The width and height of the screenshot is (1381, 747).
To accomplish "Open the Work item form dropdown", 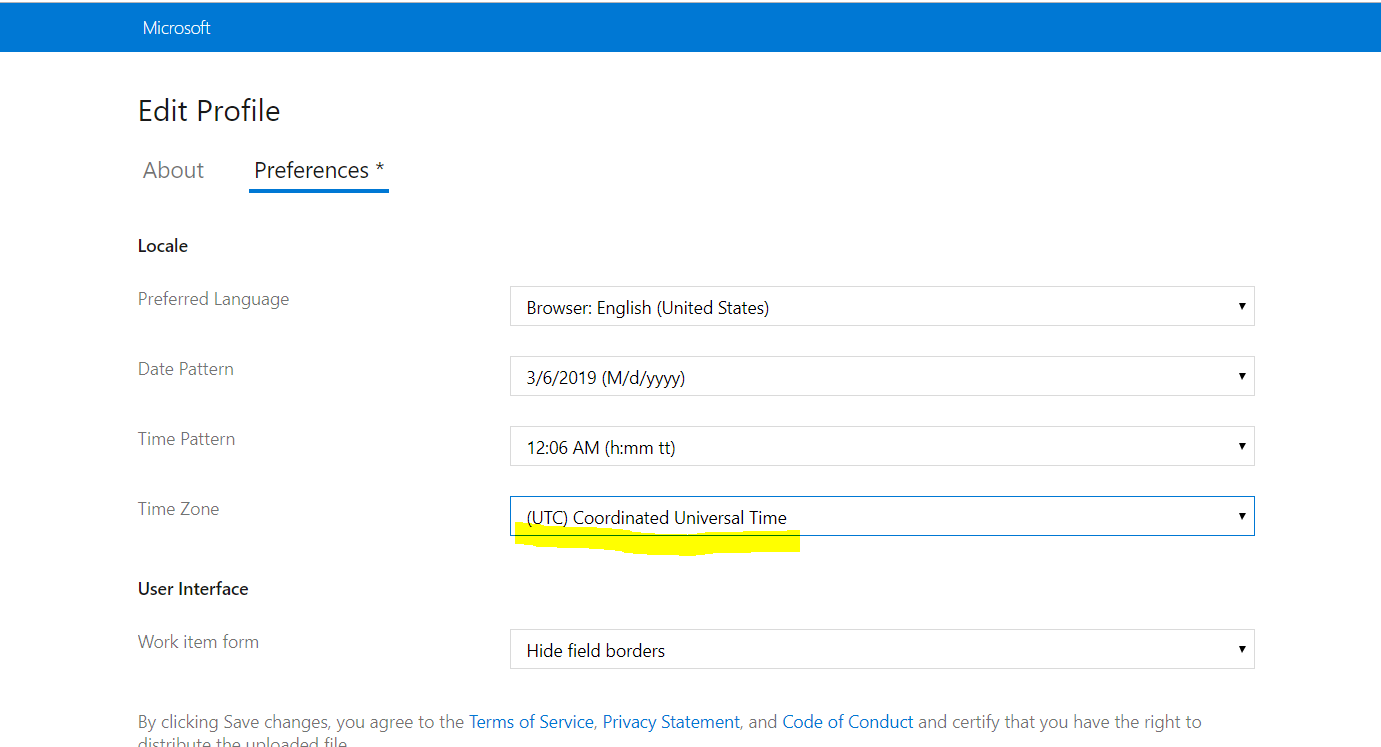I will 882,649.
